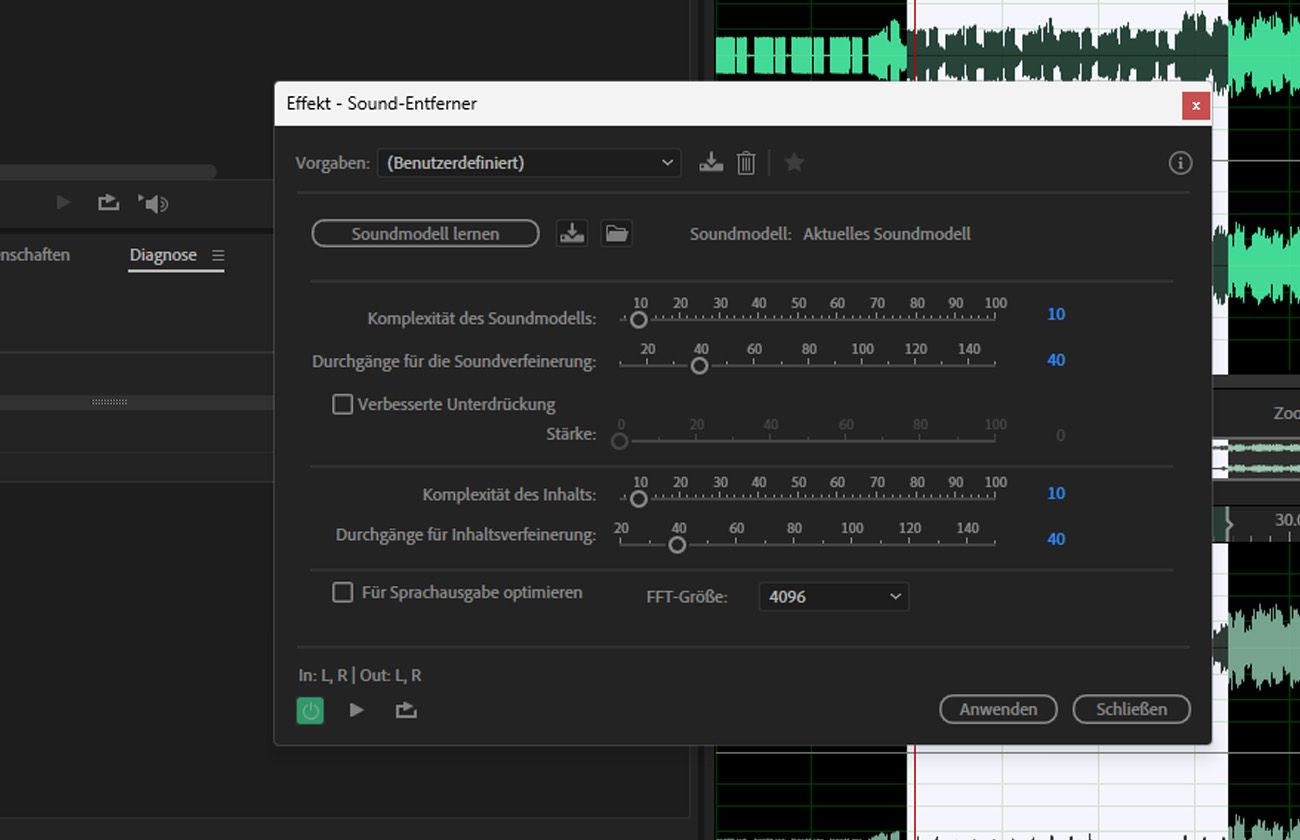
Task: Load a sound model via the folder icon
Action: (x=616, y=233)
